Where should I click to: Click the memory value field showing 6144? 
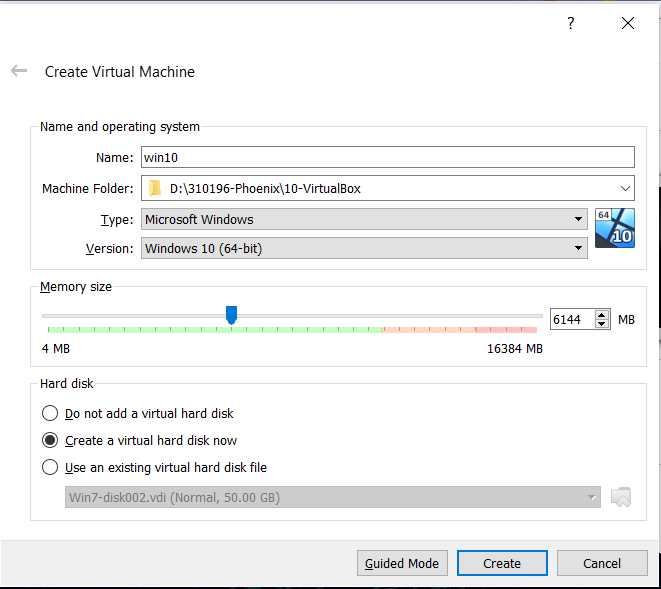click(572, 320)
